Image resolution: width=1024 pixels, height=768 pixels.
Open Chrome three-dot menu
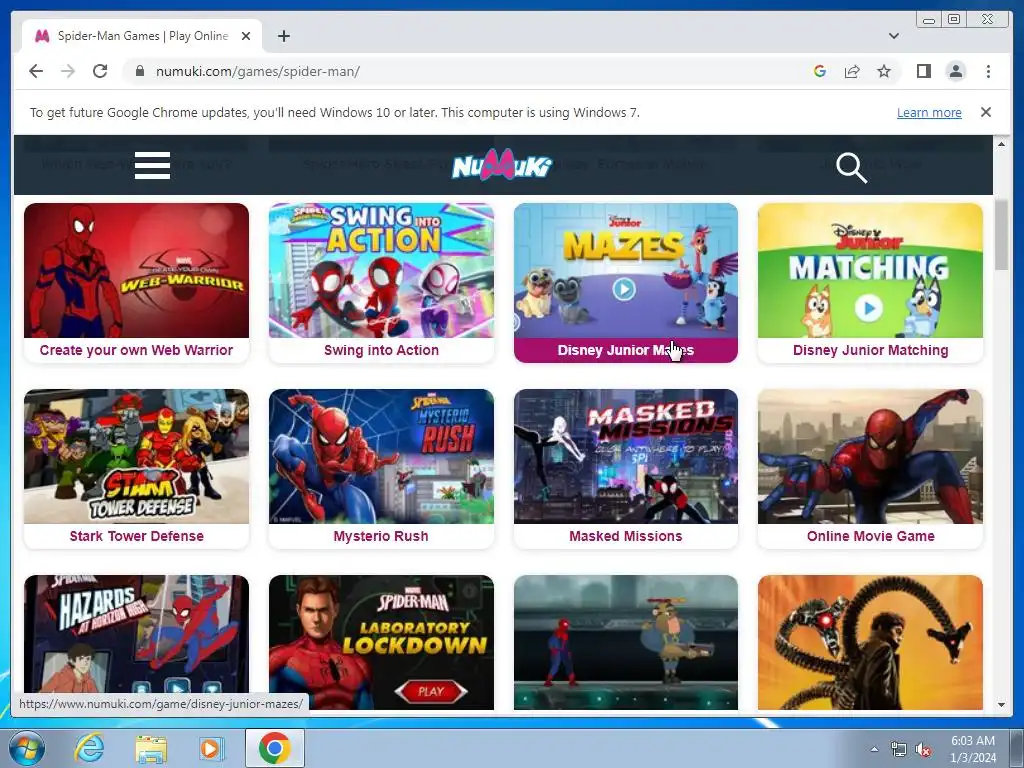point(988,71)
